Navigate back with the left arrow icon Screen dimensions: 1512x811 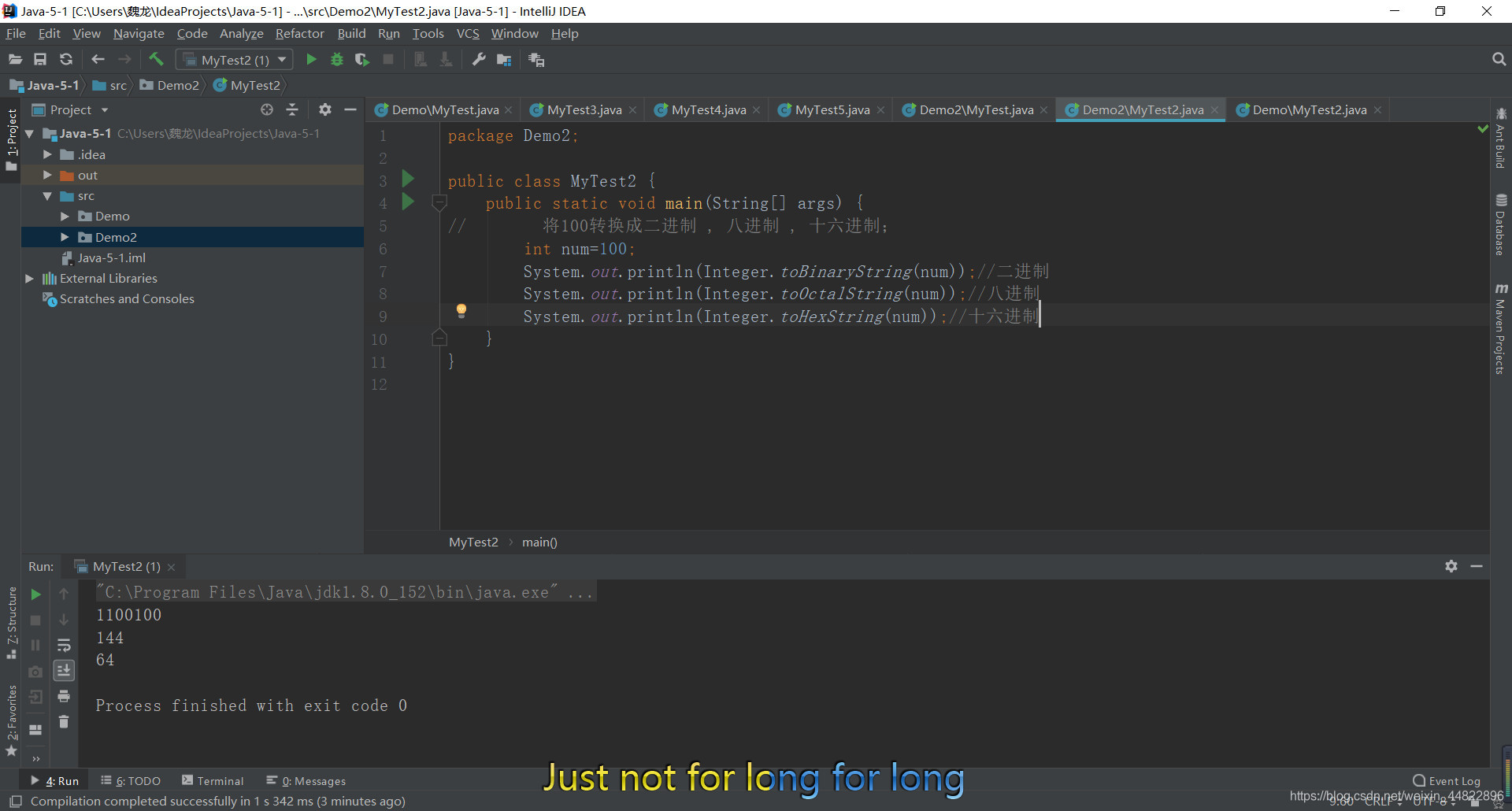98,60
